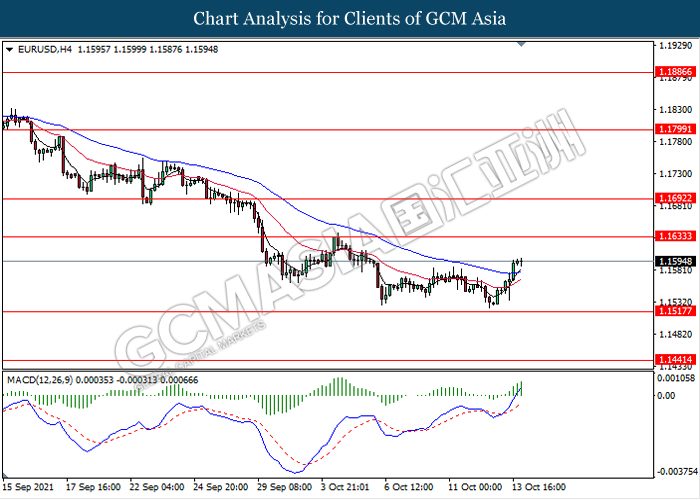Select the 1.16333 price level label
This screenshot has width=700, height=500.
point(675,236)
